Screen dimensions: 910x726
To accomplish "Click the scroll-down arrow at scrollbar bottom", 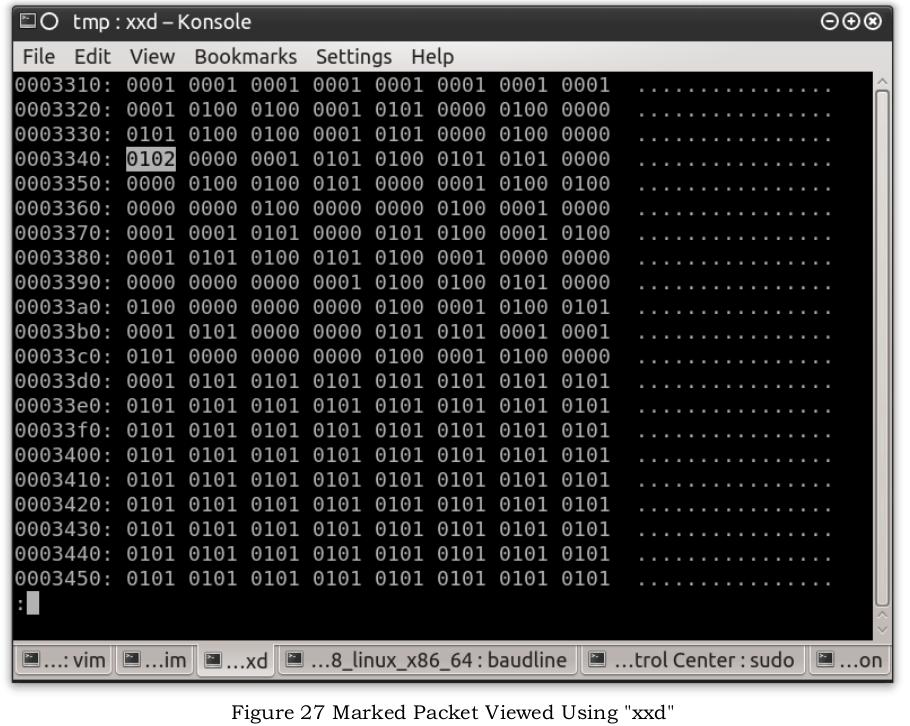I will coord(882,629).
